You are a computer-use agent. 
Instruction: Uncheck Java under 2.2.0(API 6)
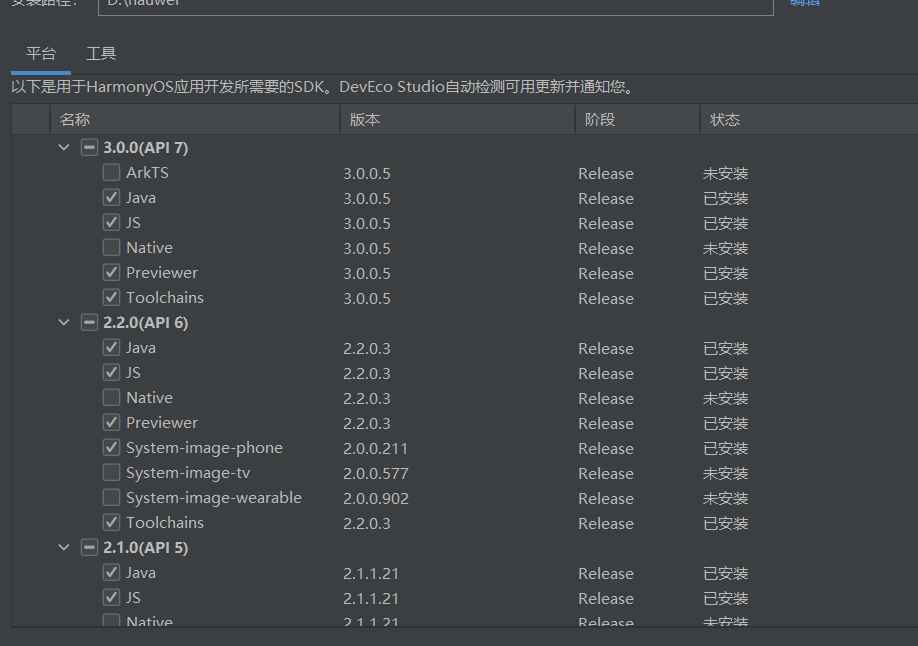pyautogui.click(x=111, y=347)
